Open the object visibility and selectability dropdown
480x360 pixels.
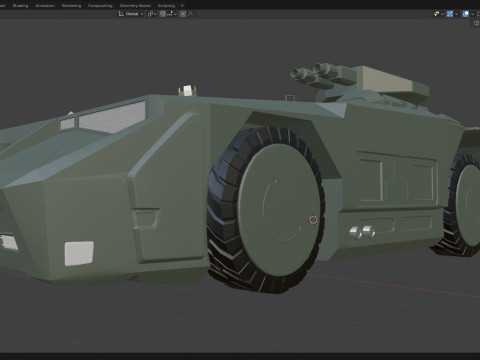tap(438, 14)
